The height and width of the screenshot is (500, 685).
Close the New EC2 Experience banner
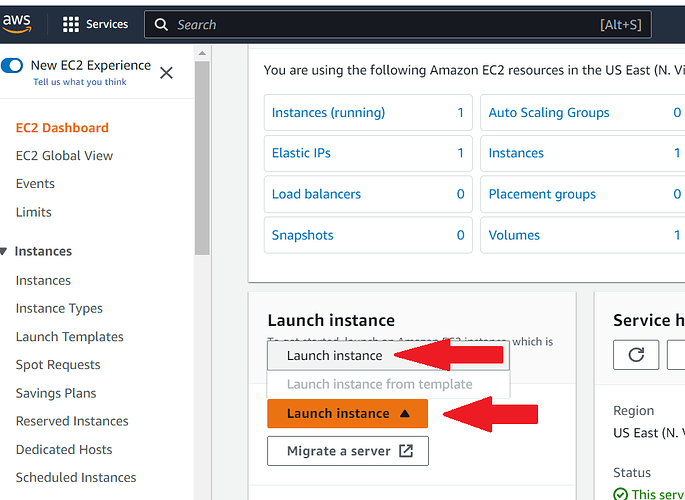(x=166, y=73)
